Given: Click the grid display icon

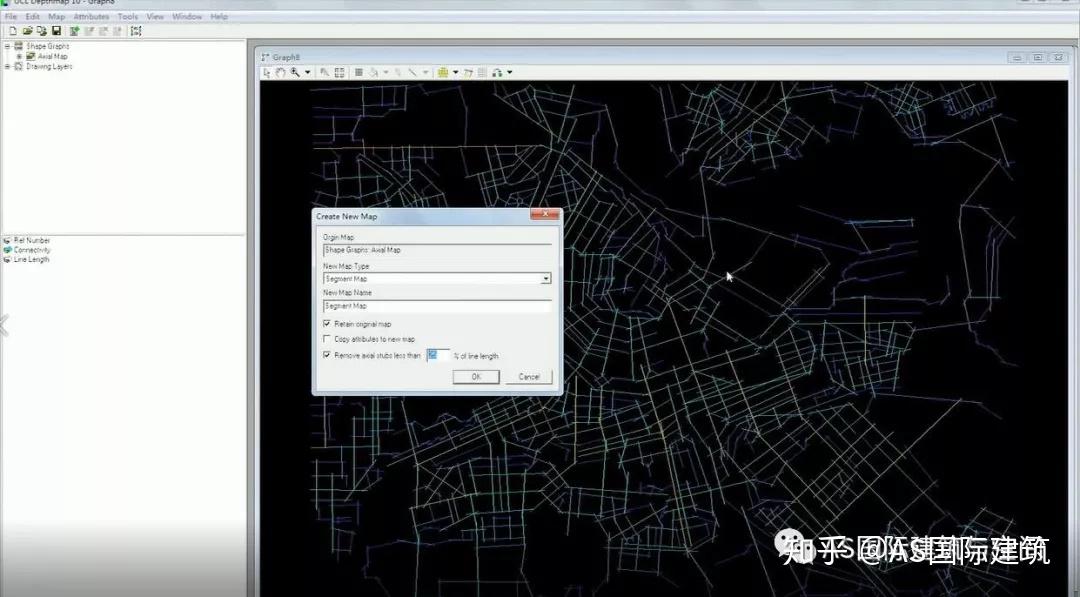Looking at the screenshot, I should click(357, 72).
